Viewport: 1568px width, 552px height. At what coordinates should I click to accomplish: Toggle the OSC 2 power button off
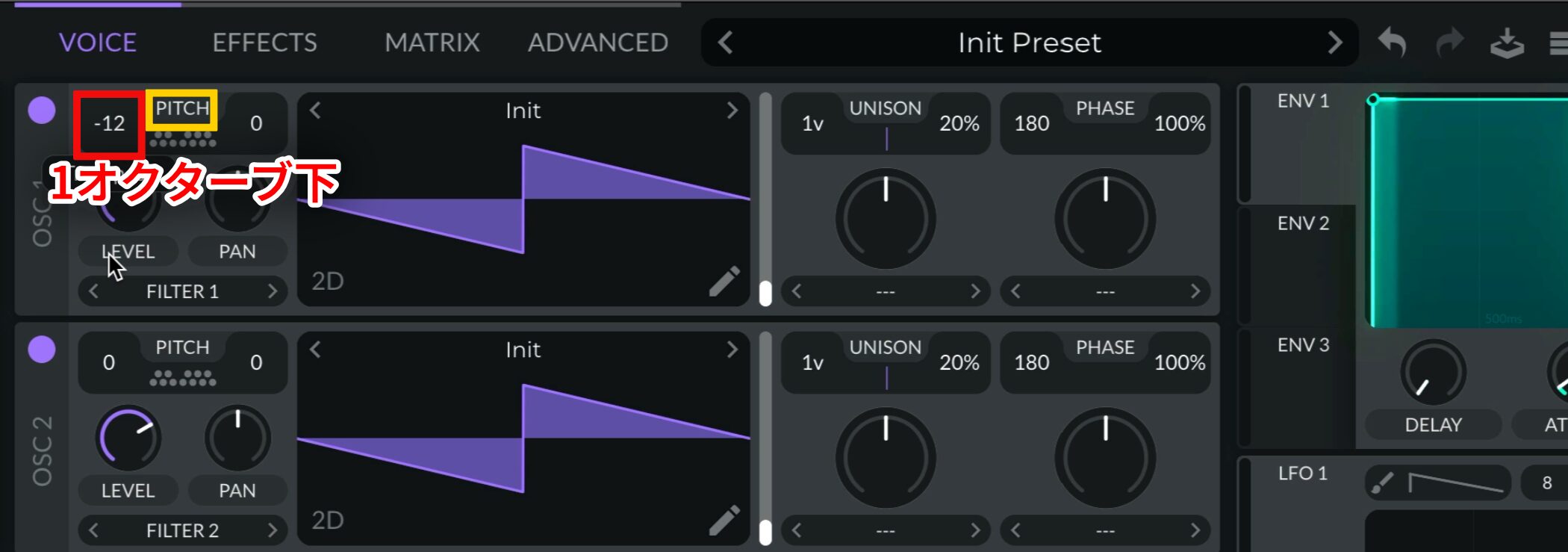coord(42,350)
